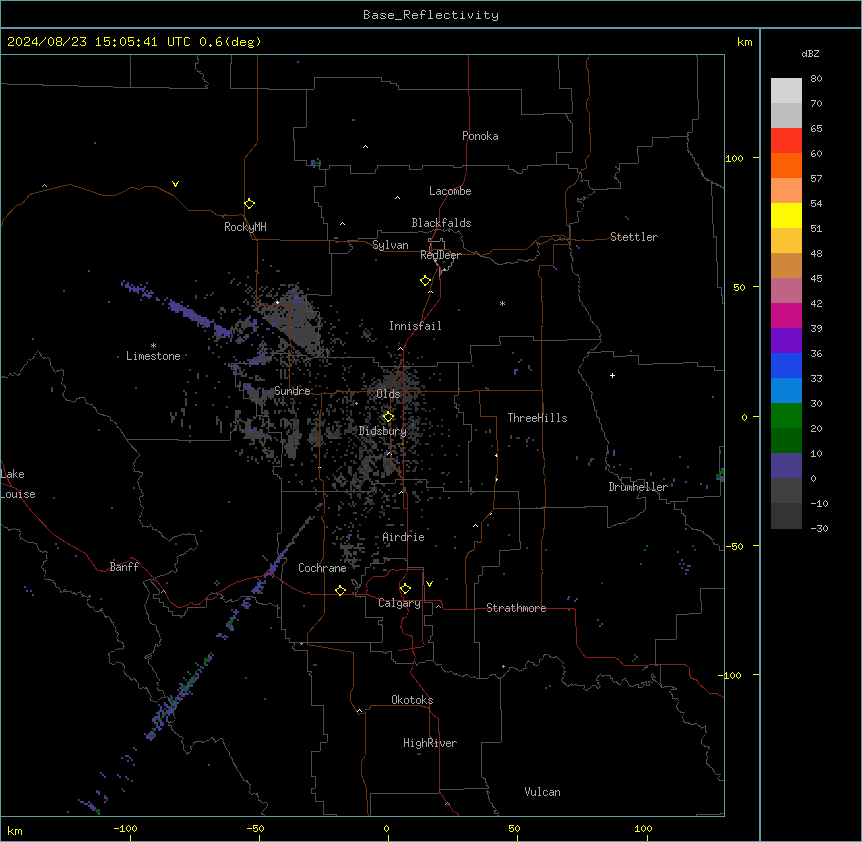The height and width of the screenshot is (842, 862).
Task: Select the Ponoka city label
Action: click(x=480, y=136)
